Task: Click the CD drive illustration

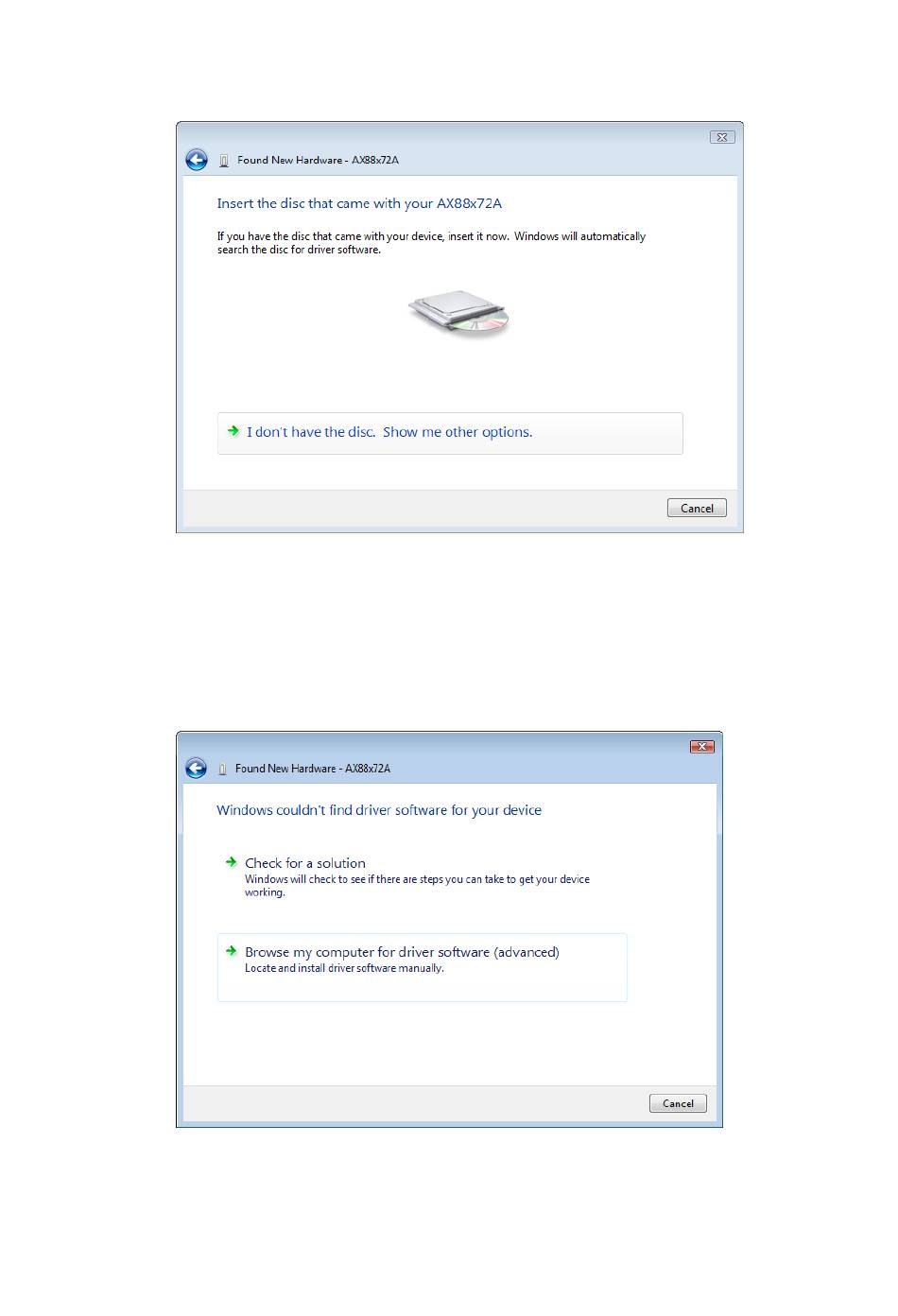Action: coord(459,315)
